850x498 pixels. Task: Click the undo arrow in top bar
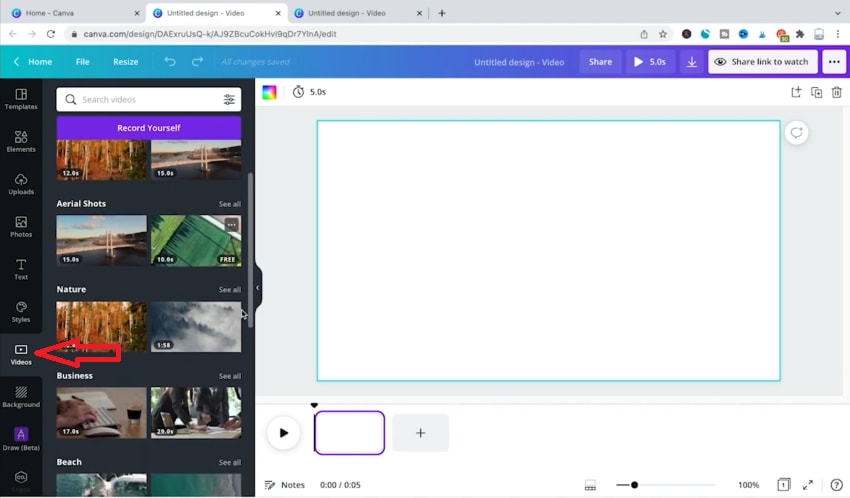pyautogui.click(x=170, y=62)
